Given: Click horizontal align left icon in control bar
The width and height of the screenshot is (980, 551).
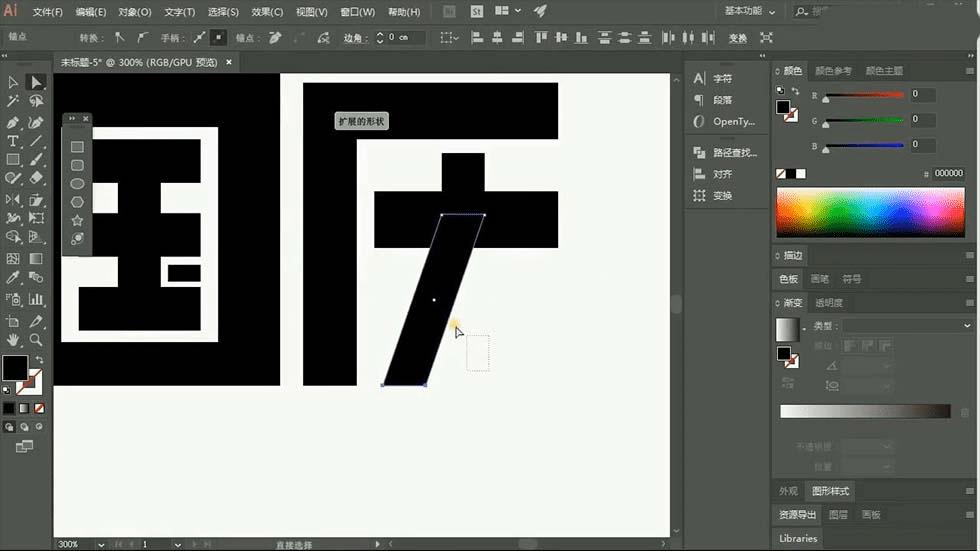Looking at the screenshot, I should (x=477, y=37).
